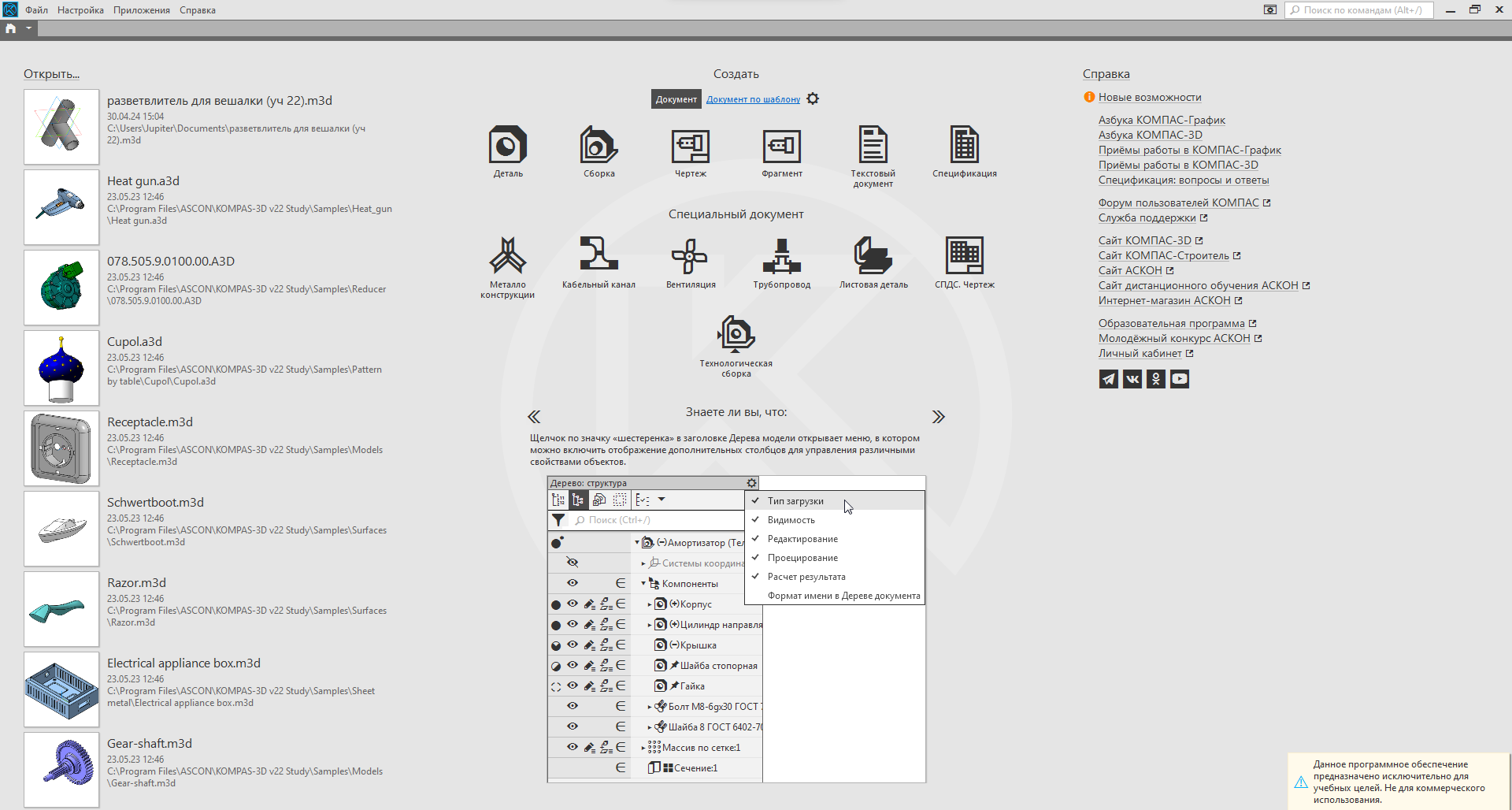Create a Металлоконструкции document
The width and height of the screenshot is (1512, 810).
click(508, 267)
